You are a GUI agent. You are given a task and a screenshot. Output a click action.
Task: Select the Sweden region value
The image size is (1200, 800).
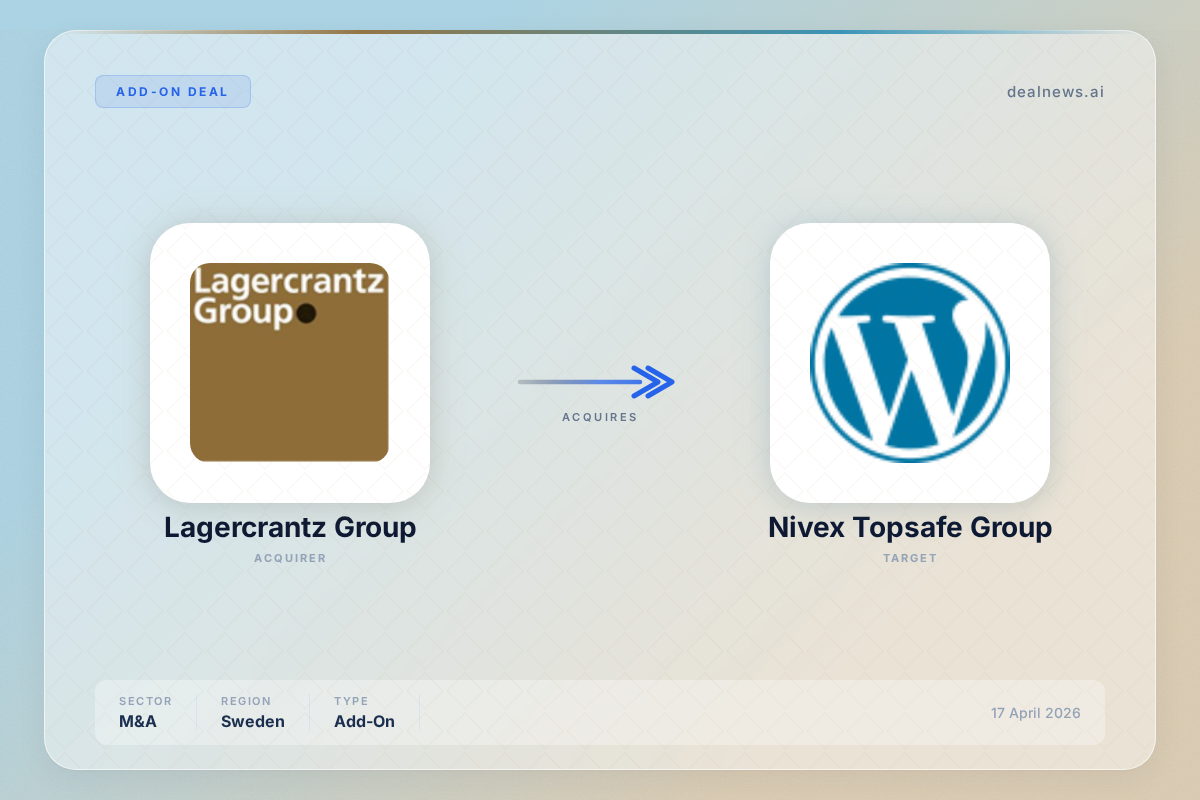[252, 721]
